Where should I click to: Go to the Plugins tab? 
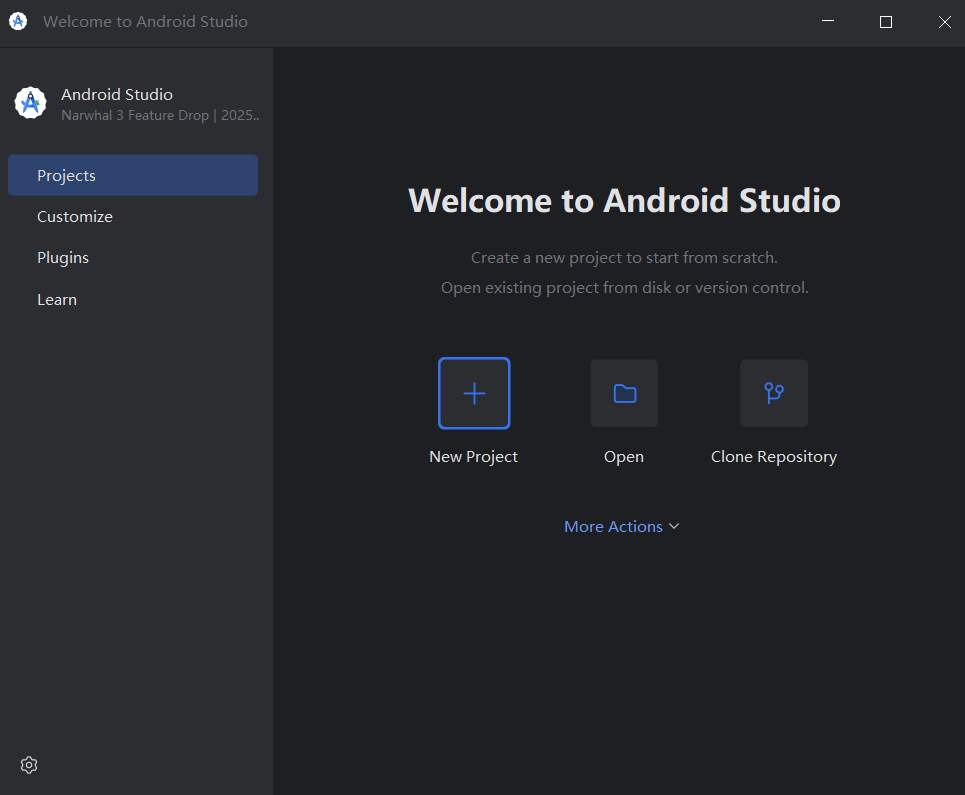click(63, 257)
